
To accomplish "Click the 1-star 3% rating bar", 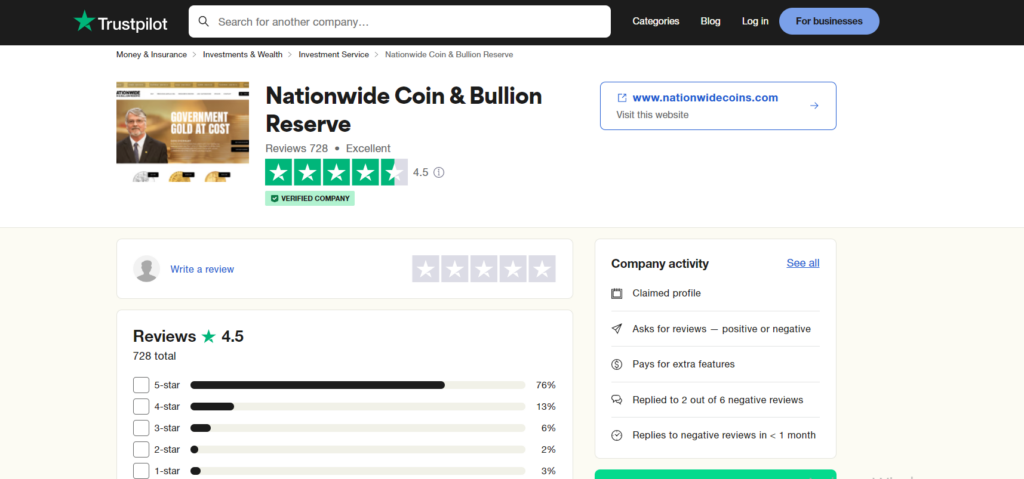I will tap(358, 471).
